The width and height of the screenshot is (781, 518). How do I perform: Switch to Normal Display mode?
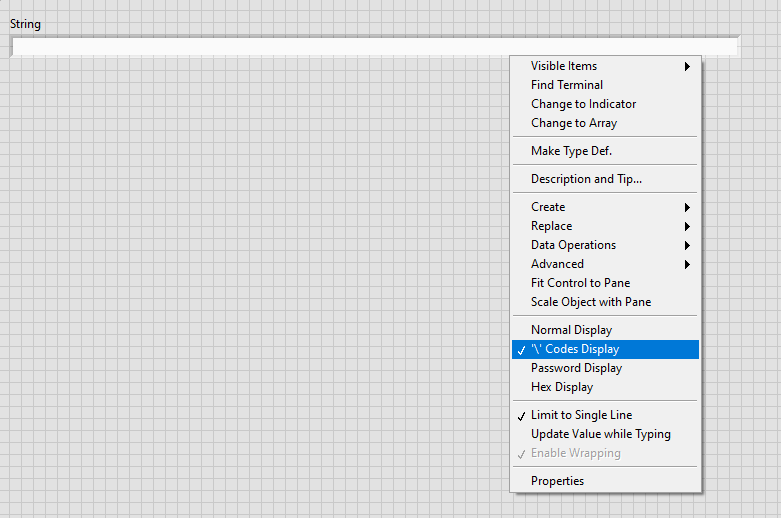[x=605, y=330]
